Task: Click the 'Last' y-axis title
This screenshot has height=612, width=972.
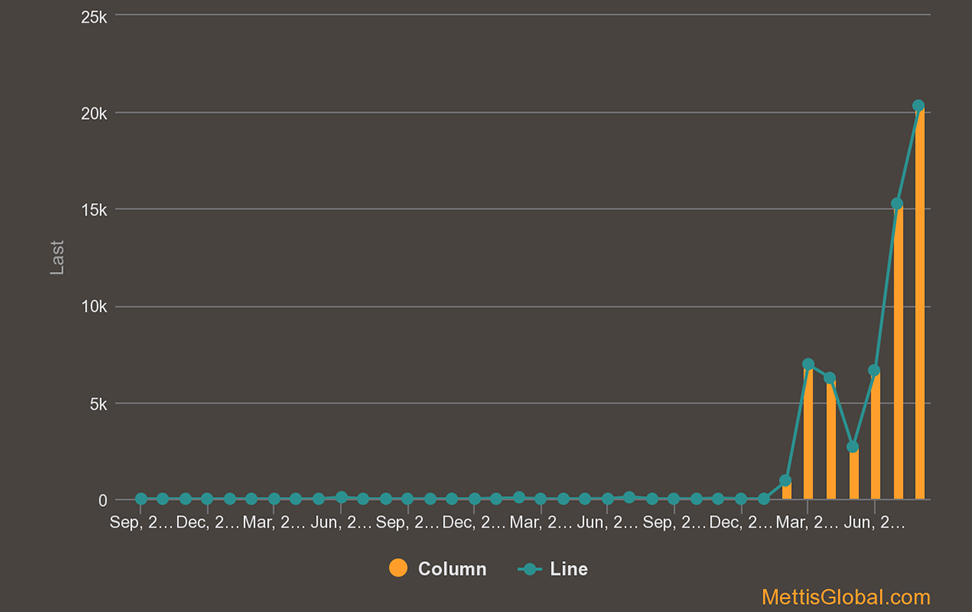Action: pos(57,257)
